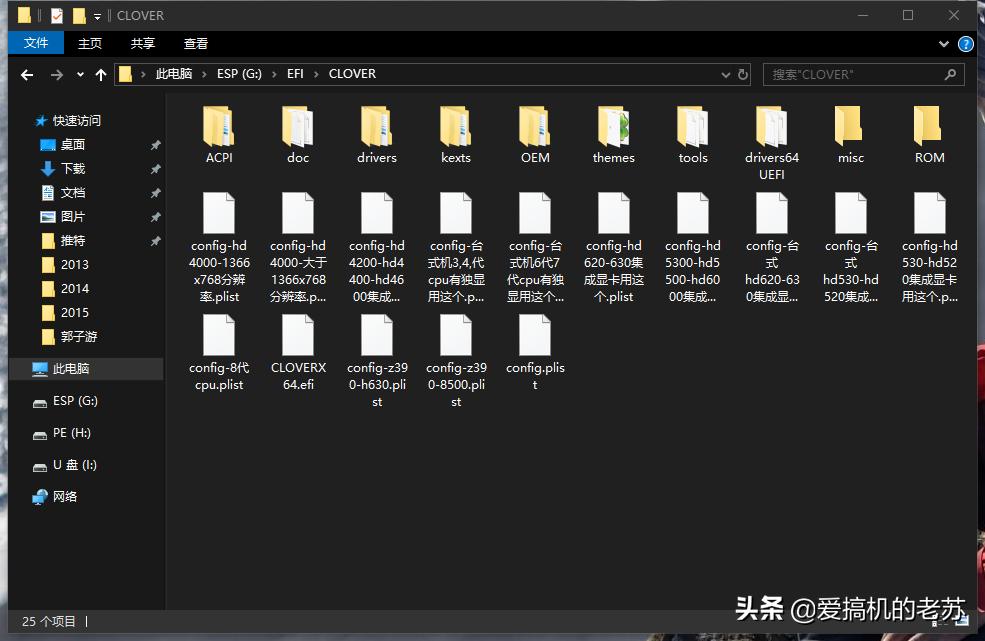
Task: Open the quick access toolbar customize dropdown
Action: click(x=95, y=15)
